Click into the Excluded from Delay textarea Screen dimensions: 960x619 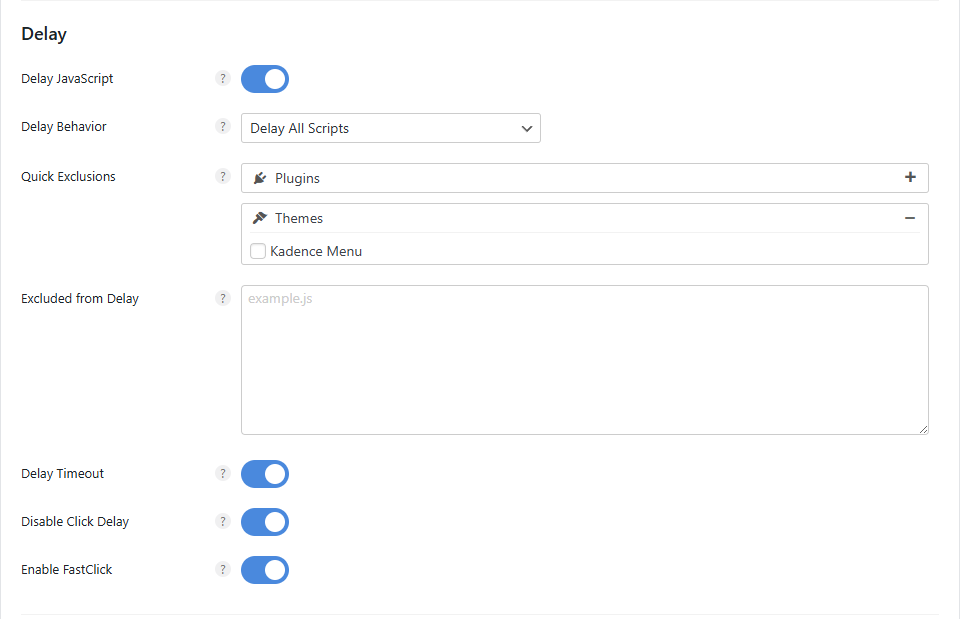point(584,360)
